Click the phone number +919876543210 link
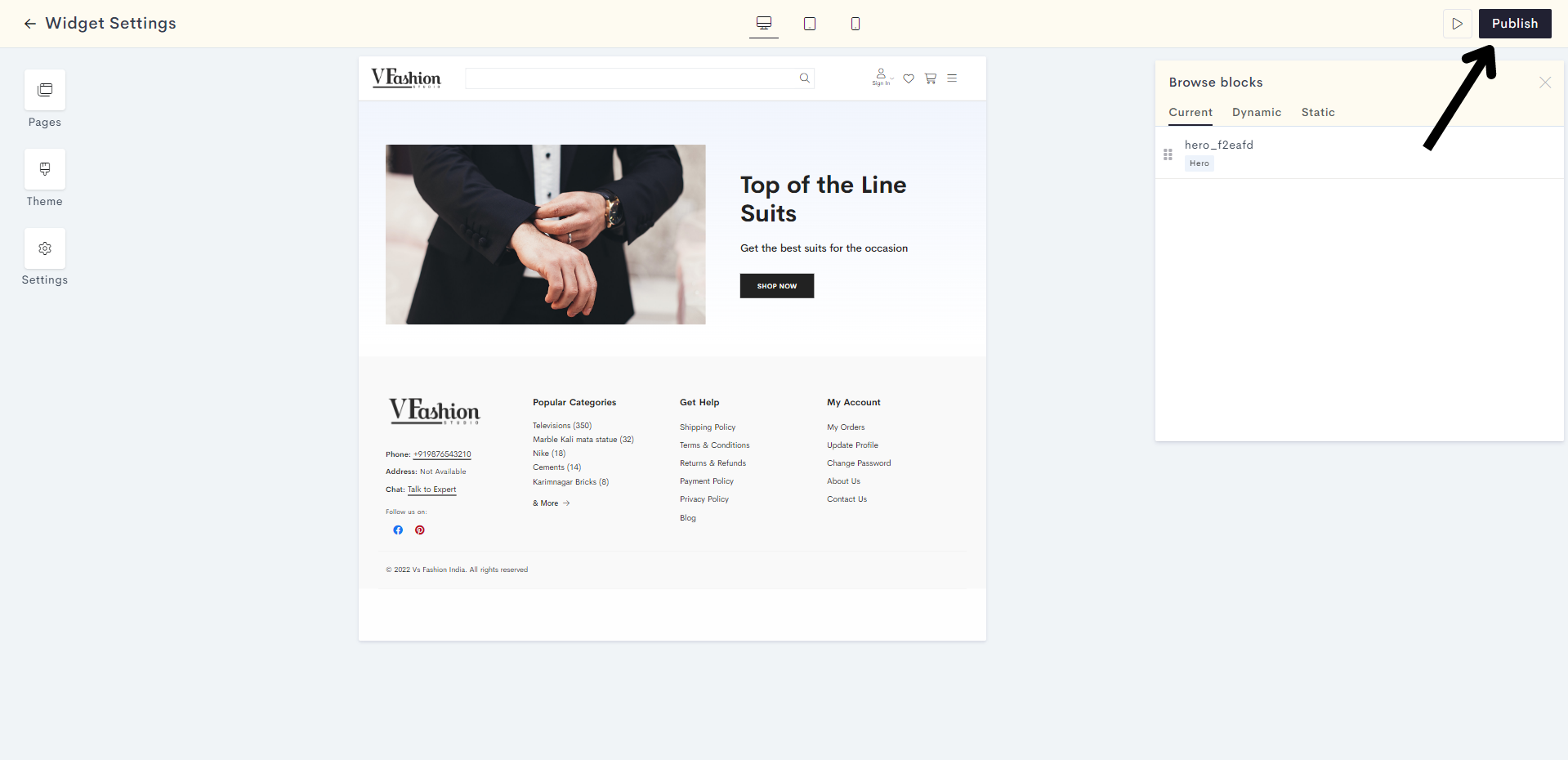The height and width of the screenshot is (760, 1568). pyautogui.click(x=442, y=454)
